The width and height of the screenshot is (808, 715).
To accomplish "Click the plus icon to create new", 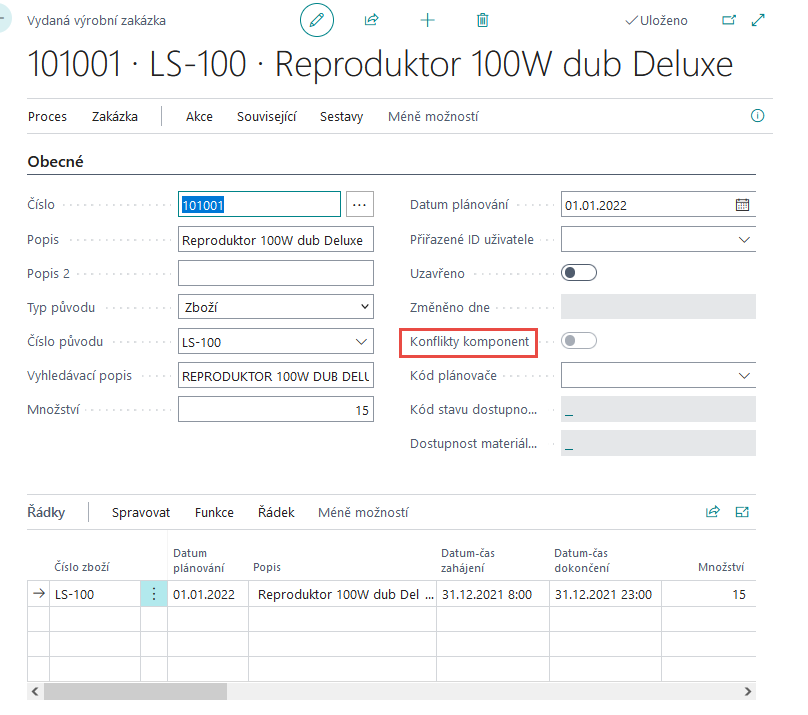I will pyautogui.click(x=427, y=20).
